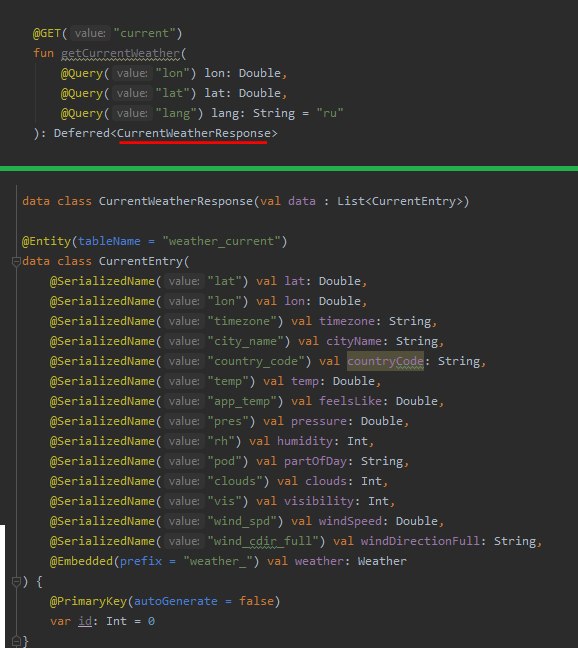
Task: Select the "timezone" serialized name string
Action: 242,321
